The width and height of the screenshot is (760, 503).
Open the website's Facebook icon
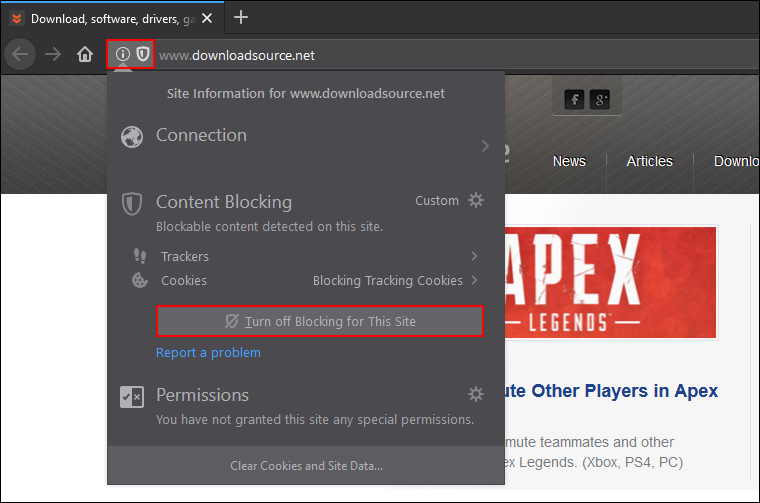574,100
